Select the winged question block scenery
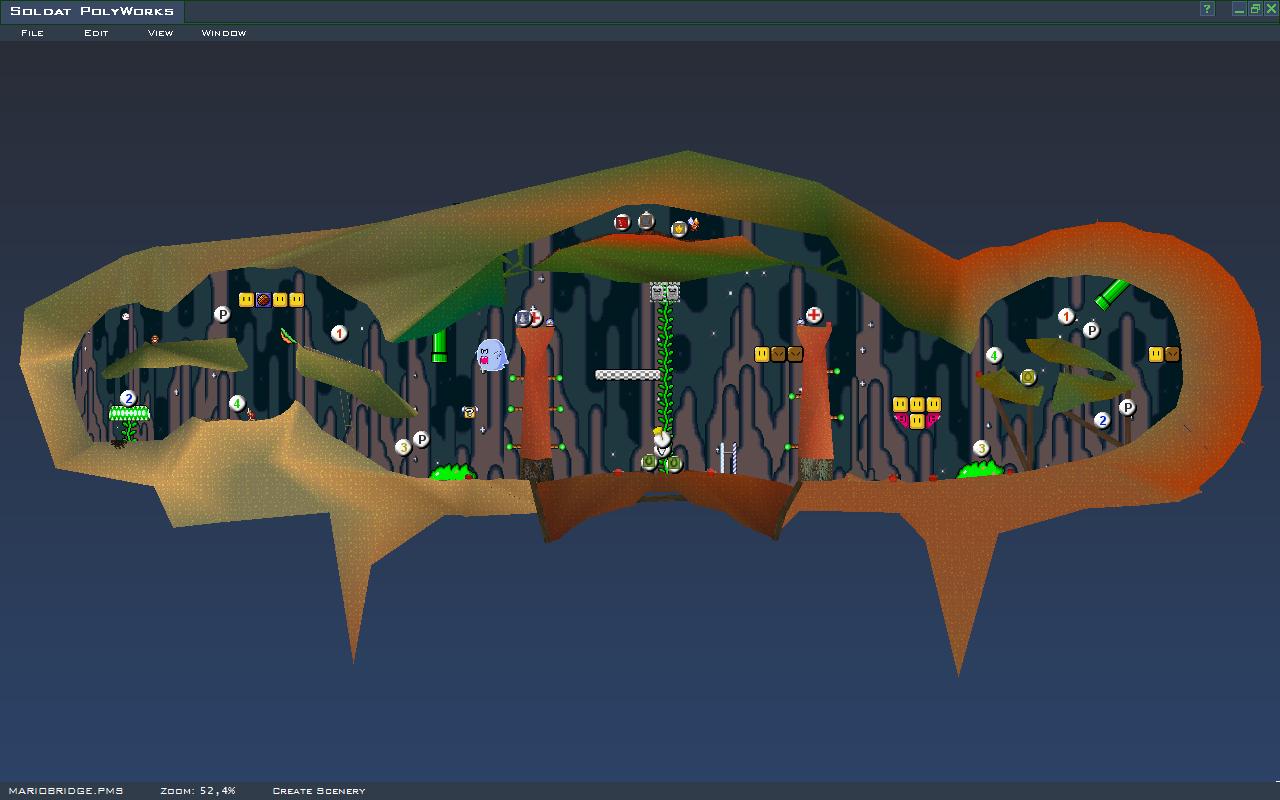1280x800 pixels. coord(469,412)
